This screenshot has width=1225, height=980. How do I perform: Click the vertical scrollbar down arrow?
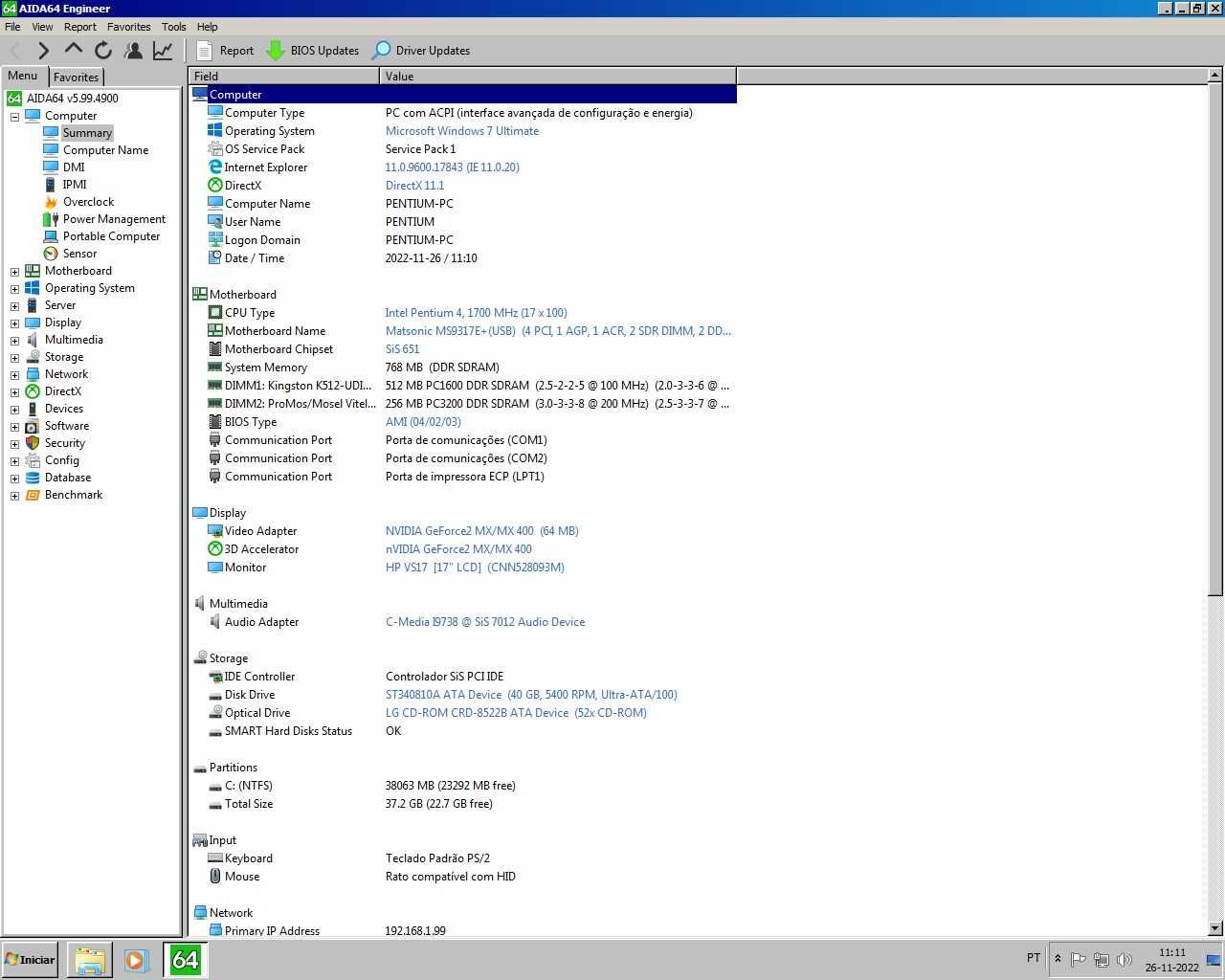coord(1215,927)
